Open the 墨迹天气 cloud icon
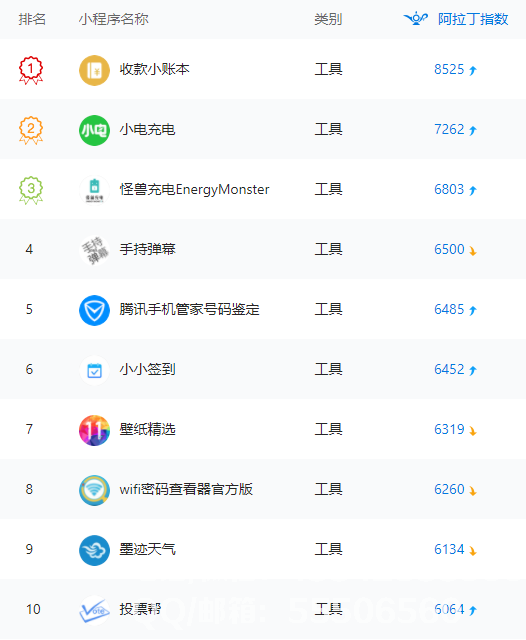 [x=94, y=550]
